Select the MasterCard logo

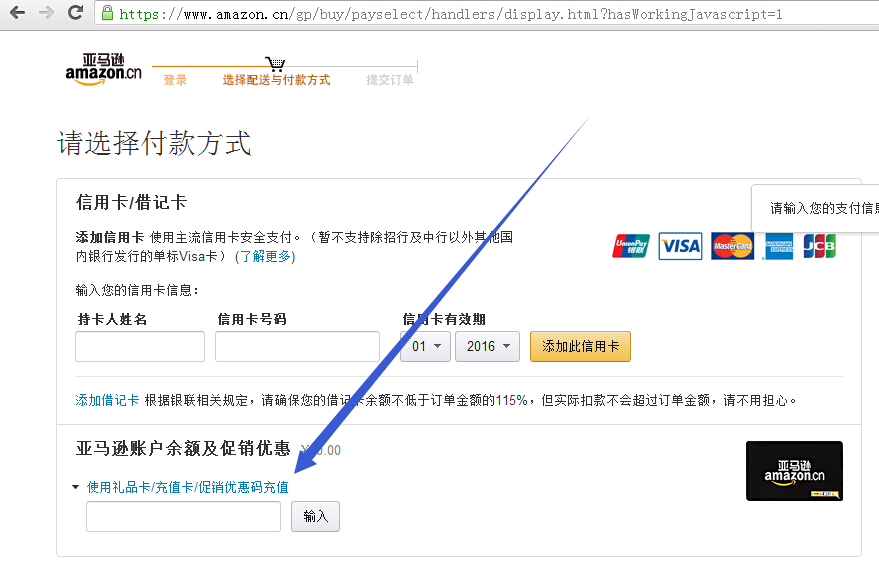tap(732, 246)
